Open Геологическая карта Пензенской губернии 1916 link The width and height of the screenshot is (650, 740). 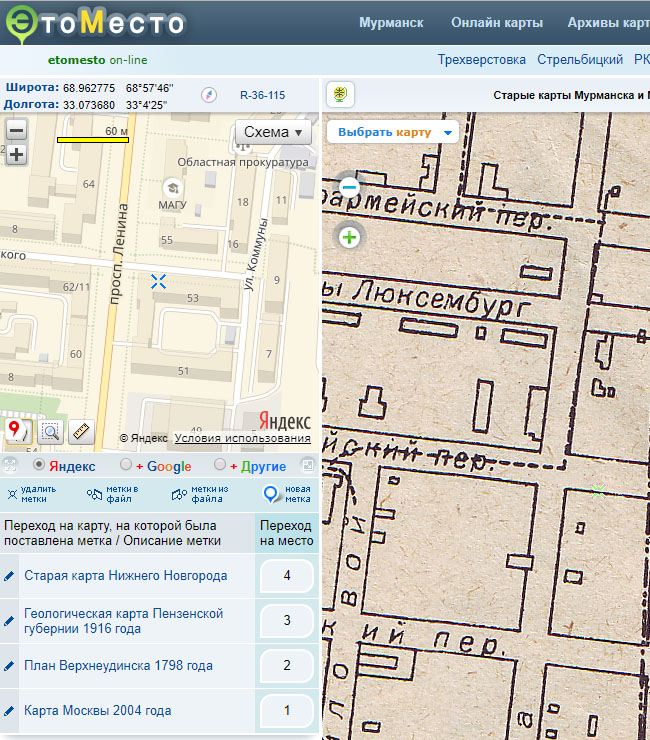coord(124,621)
